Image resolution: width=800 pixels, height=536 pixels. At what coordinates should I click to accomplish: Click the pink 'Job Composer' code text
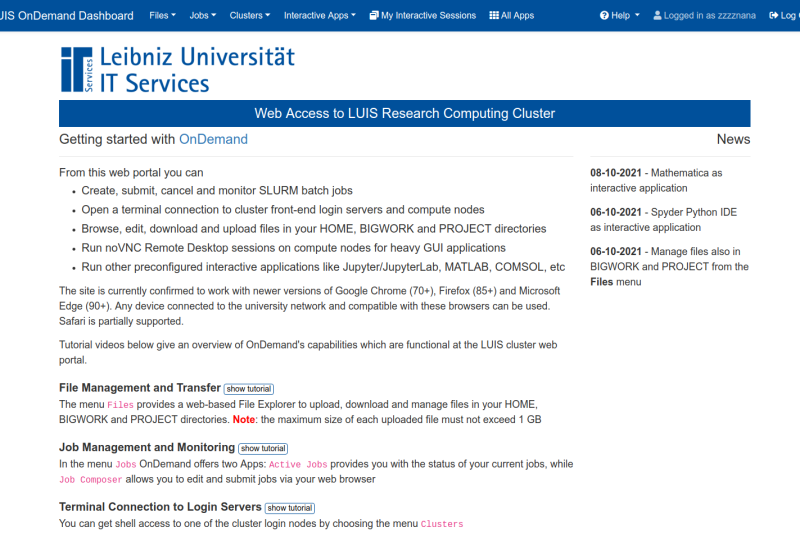90,480
